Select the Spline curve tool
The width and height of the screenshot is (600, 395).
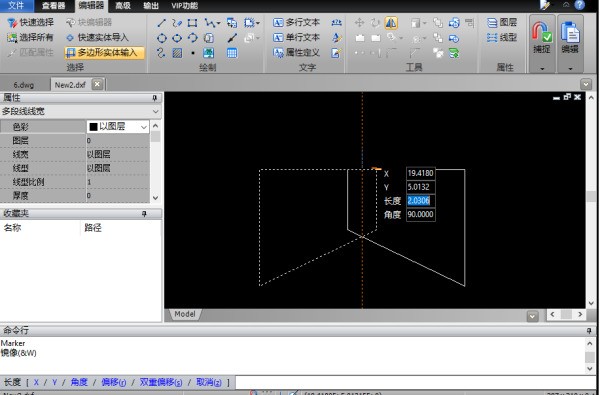161,53
